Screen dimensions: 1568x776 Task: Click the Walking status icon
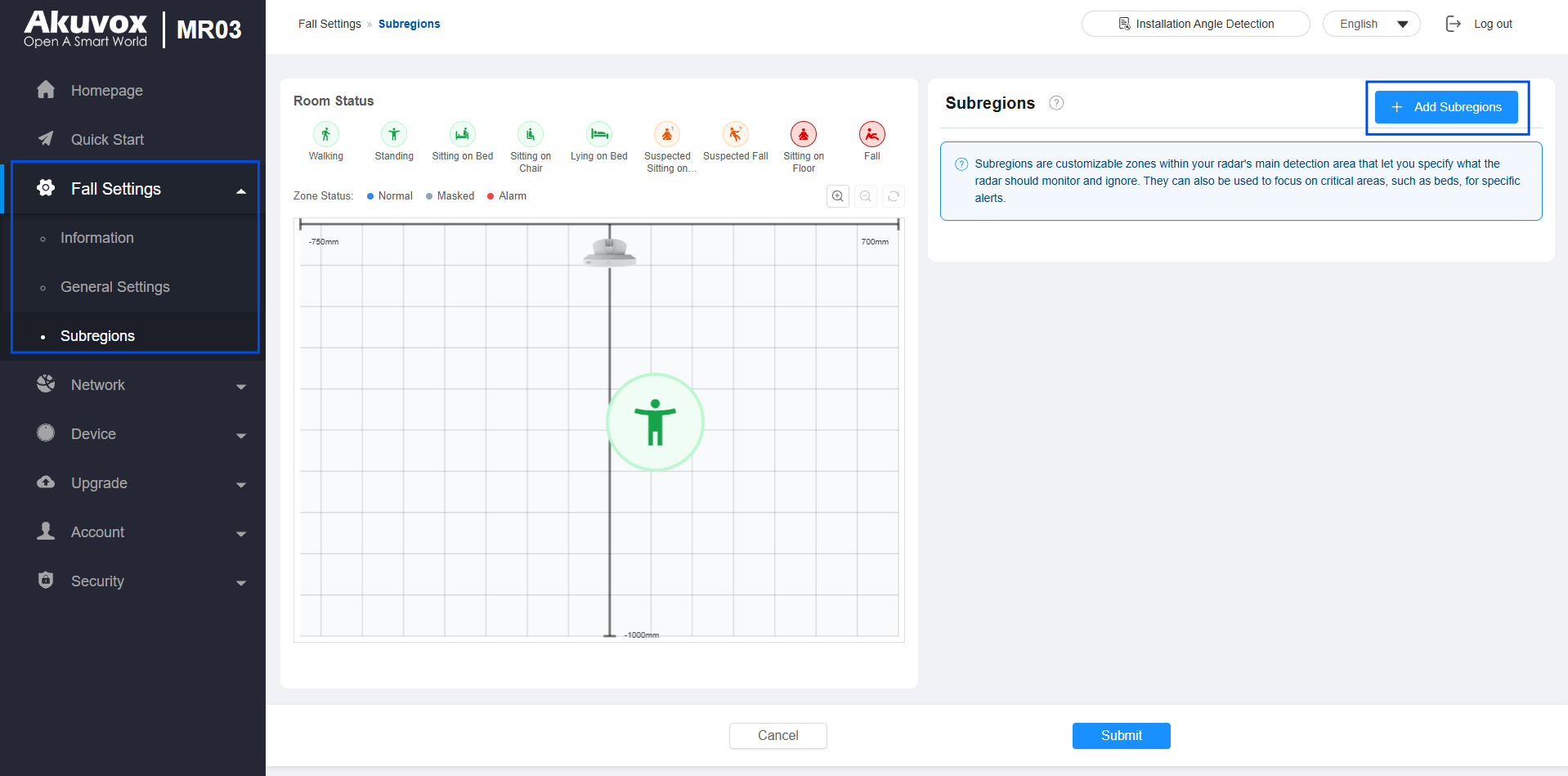(325, 134)
